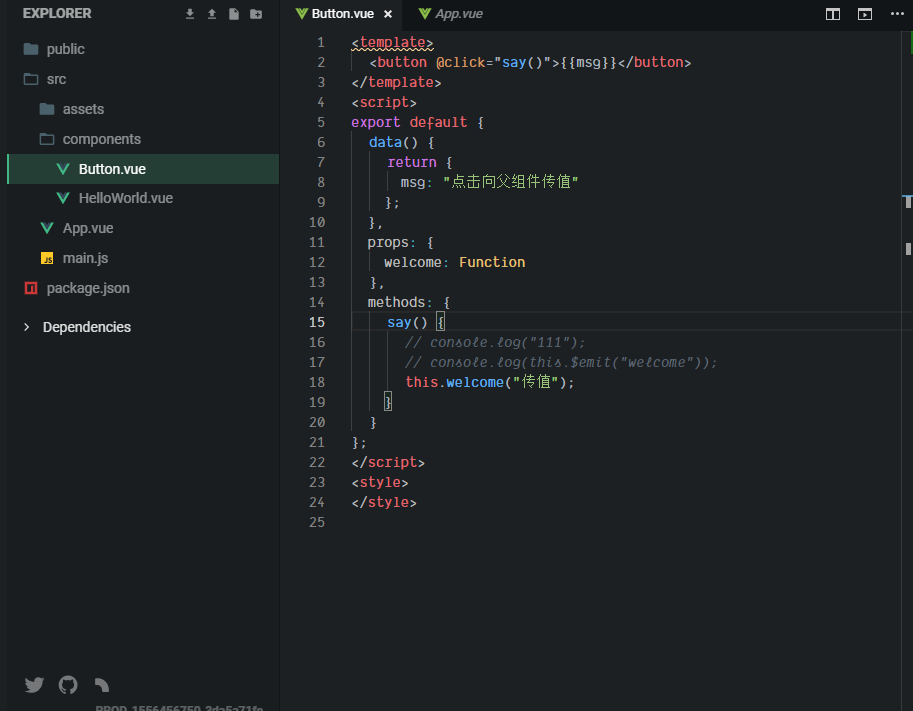This screenshot has height=711, width=913.
Task: Open the preview pane icon at top right
Action: click(865, 14)
